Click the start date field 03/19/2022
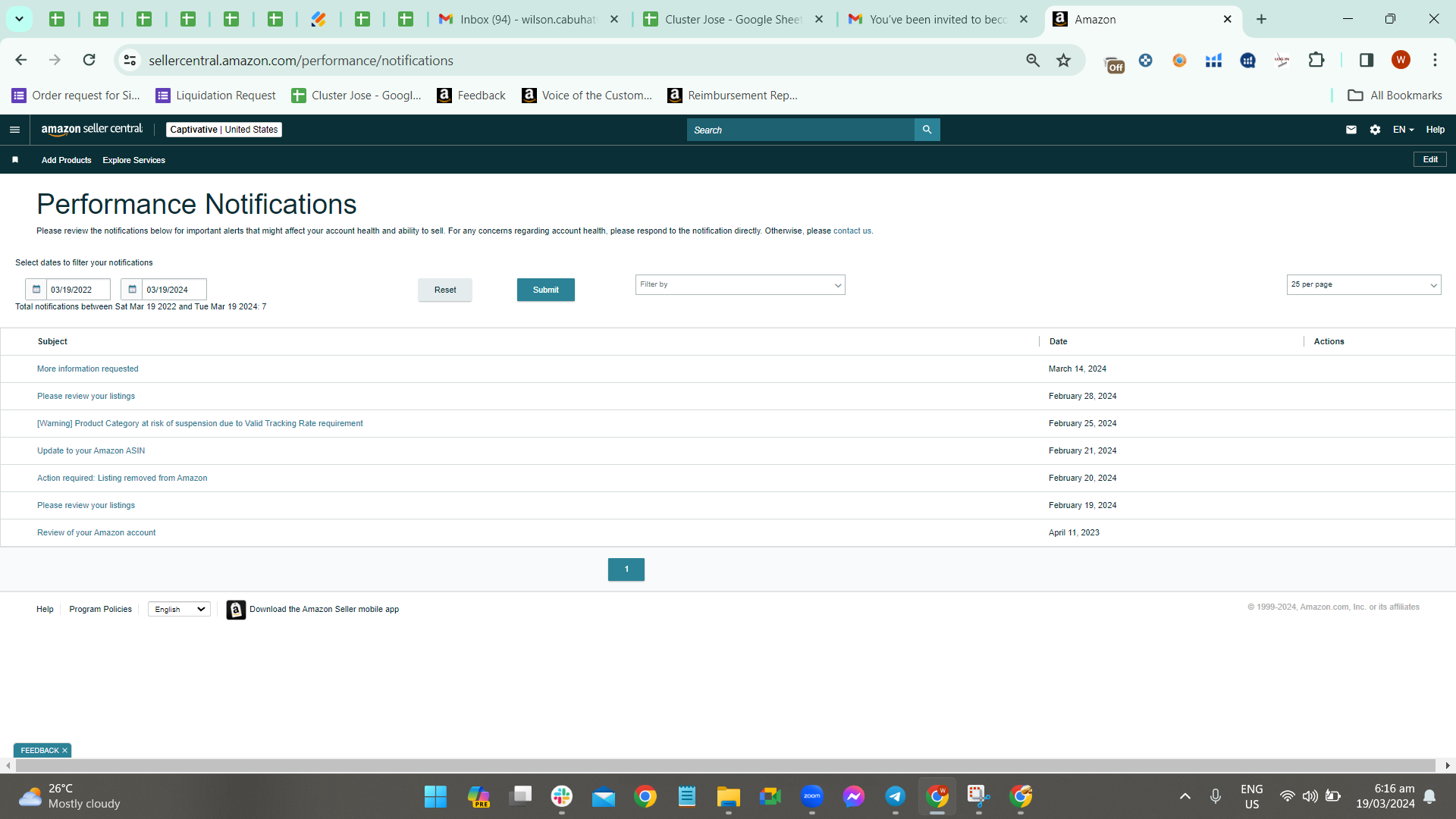1456x819 pixels. pyautogui.click(x=78, y=290)
